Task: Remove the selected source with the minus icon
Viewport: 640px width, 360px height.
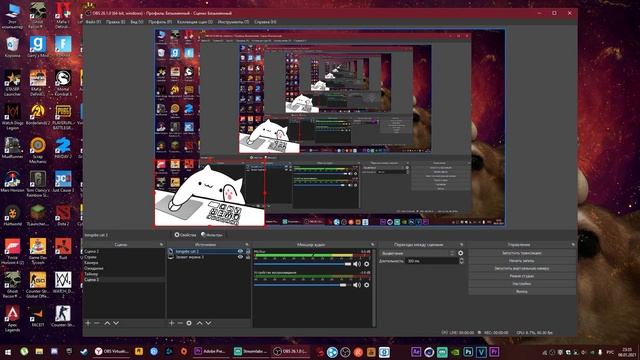Action: [x=180, y=323]
